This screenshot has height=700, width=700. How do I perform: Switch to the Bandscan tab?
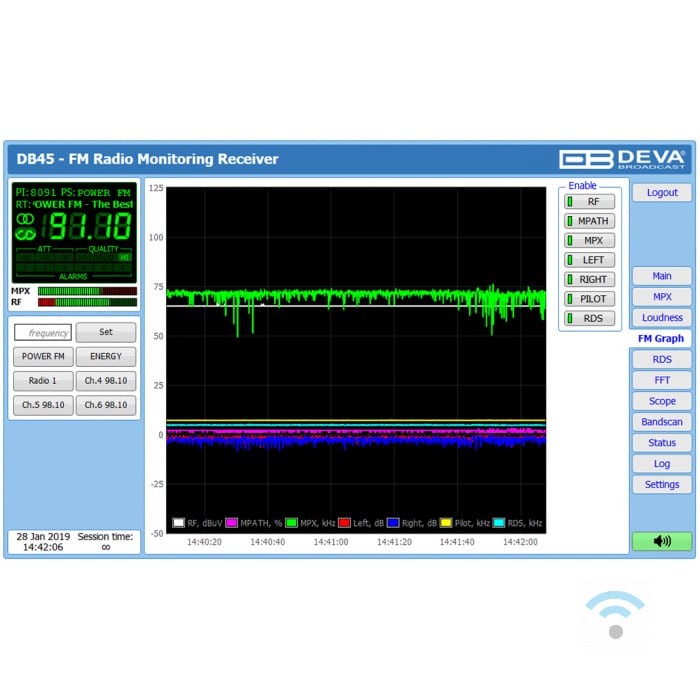point(661,422)
